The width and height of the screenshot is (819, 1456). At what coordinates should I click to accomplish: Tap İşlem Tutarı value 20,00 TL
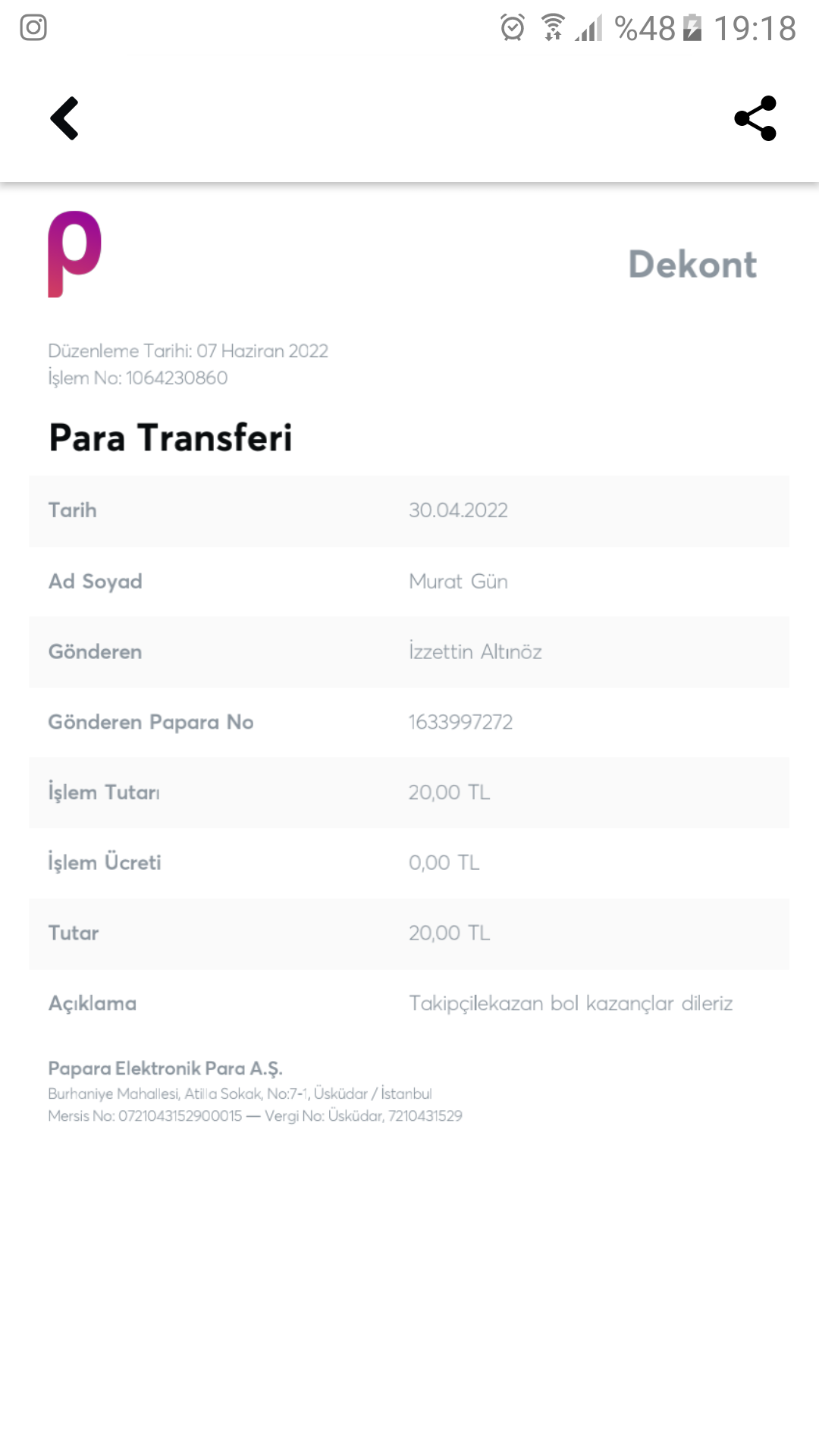(x=449, y=792)
